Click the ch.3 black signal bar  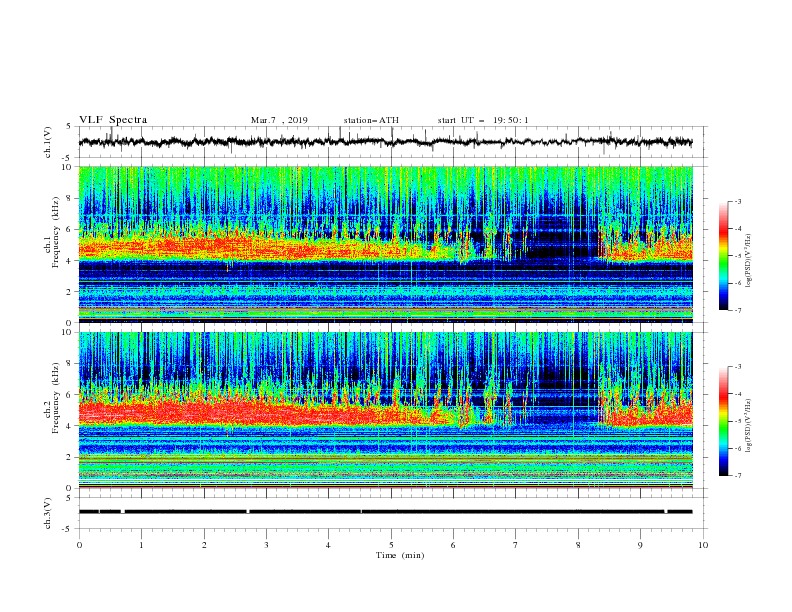(385, 512)
